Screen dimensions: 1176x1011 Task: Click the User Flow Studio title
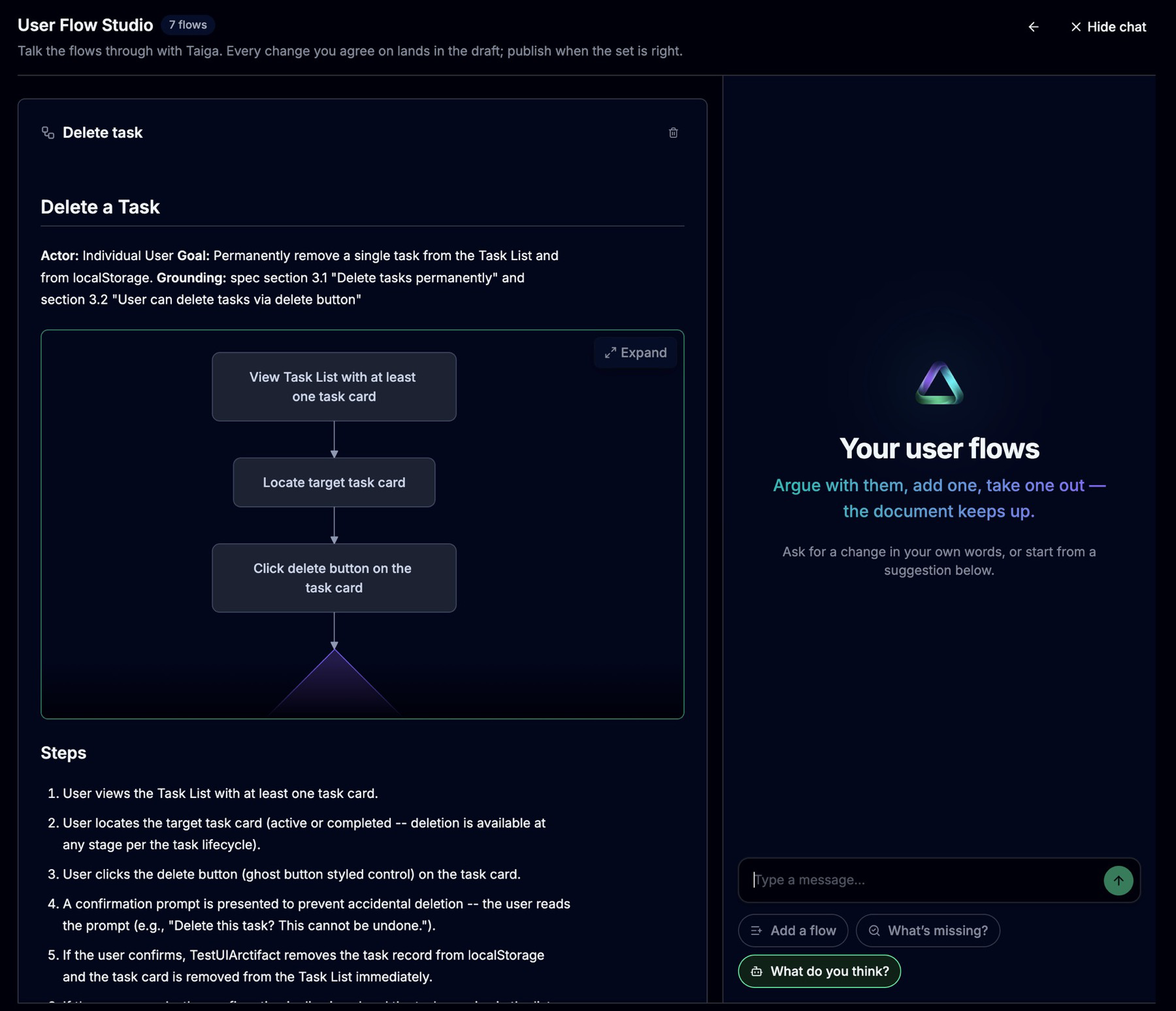pyautogui.click(x=85, y=25)
